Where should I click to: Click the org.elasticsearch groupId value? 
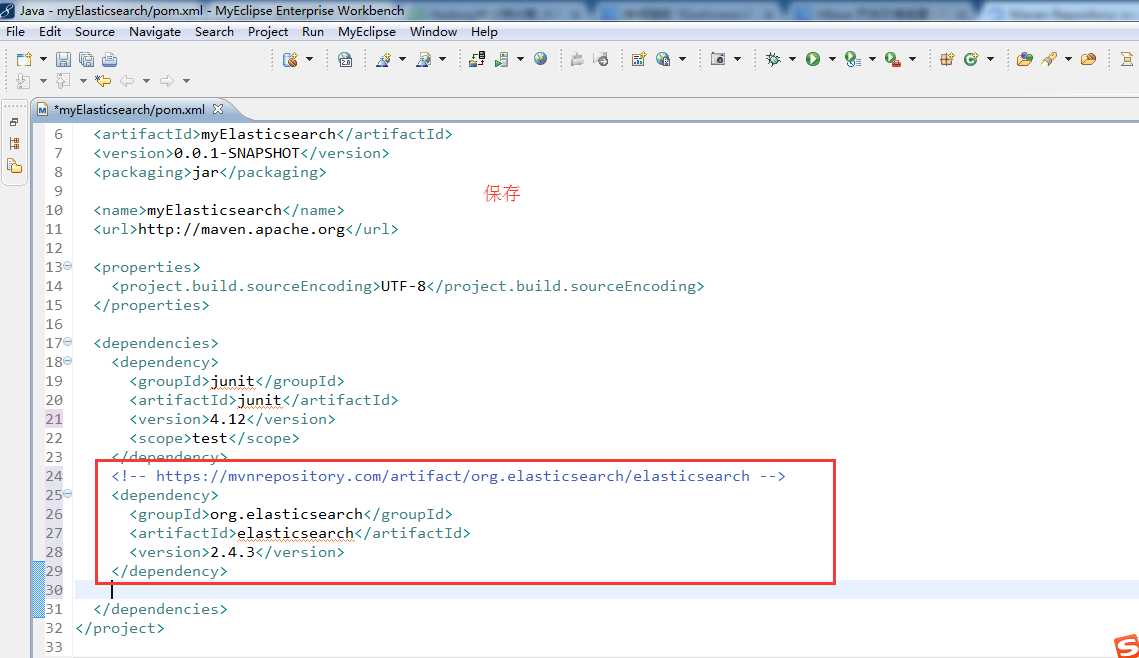coord(286,514)
